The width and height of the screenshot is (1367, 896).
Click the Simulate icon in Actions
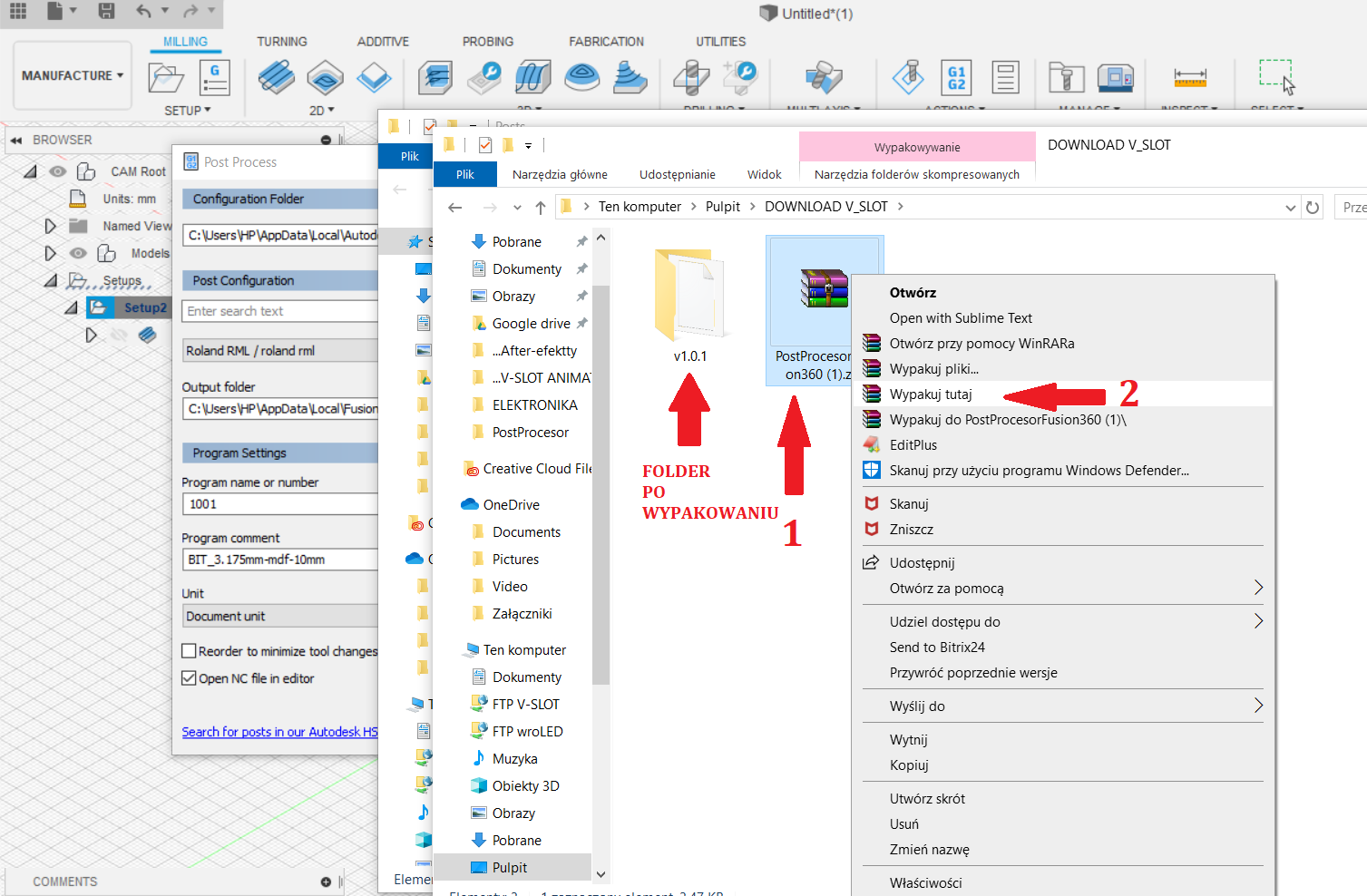(x=908, y=77)
